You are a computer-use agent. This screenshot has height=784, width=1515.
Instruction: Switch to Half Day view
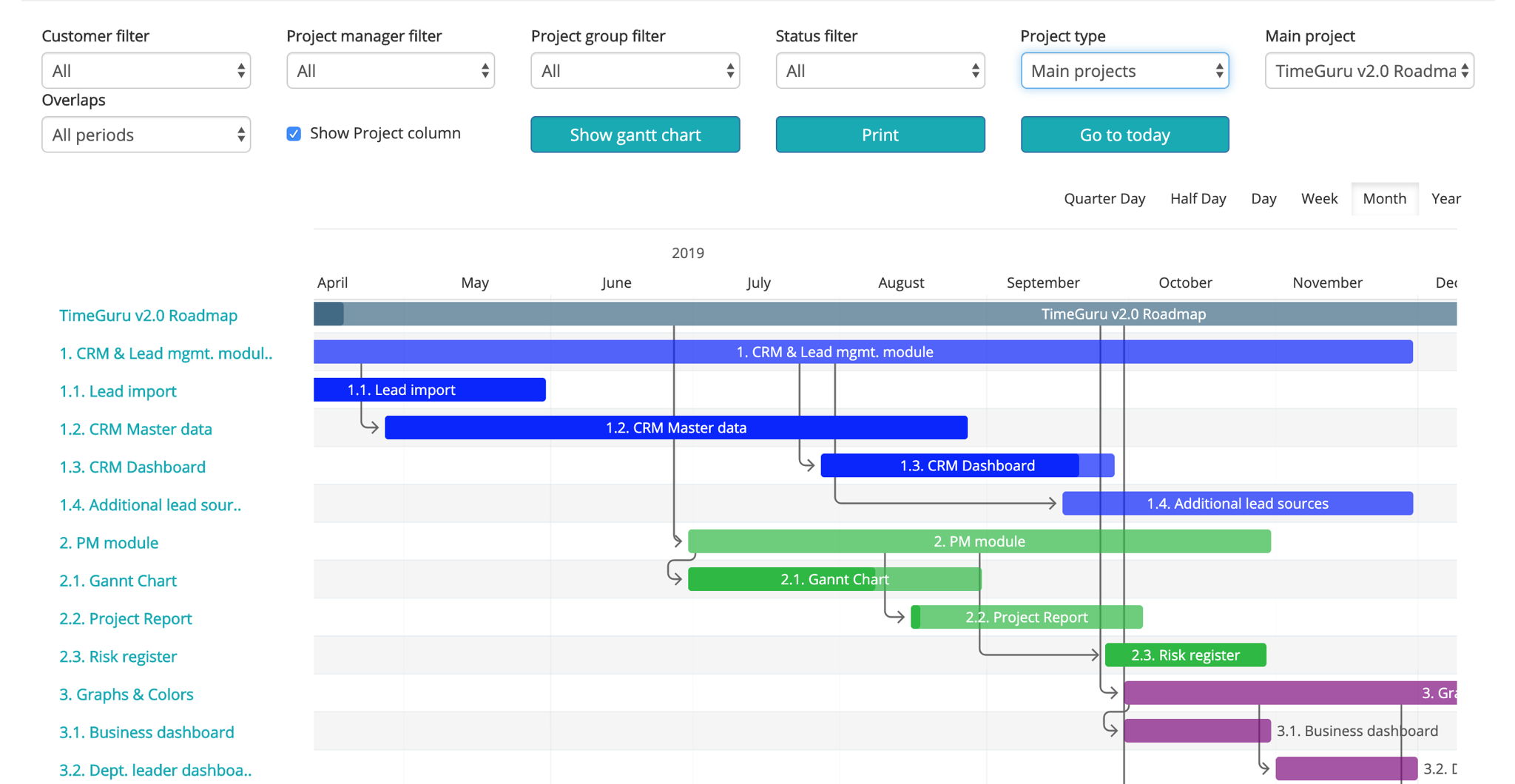(1198, 199)
